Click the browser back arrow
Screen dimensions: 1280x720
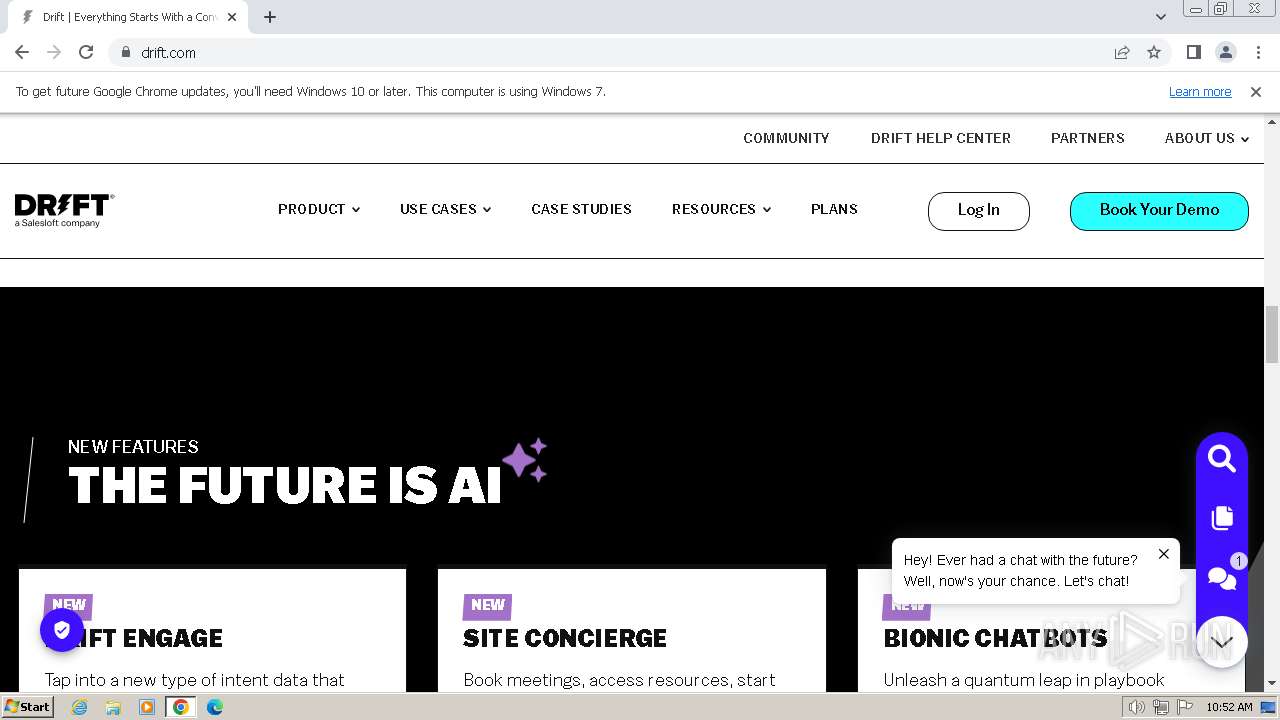click(x=22, y=52)
